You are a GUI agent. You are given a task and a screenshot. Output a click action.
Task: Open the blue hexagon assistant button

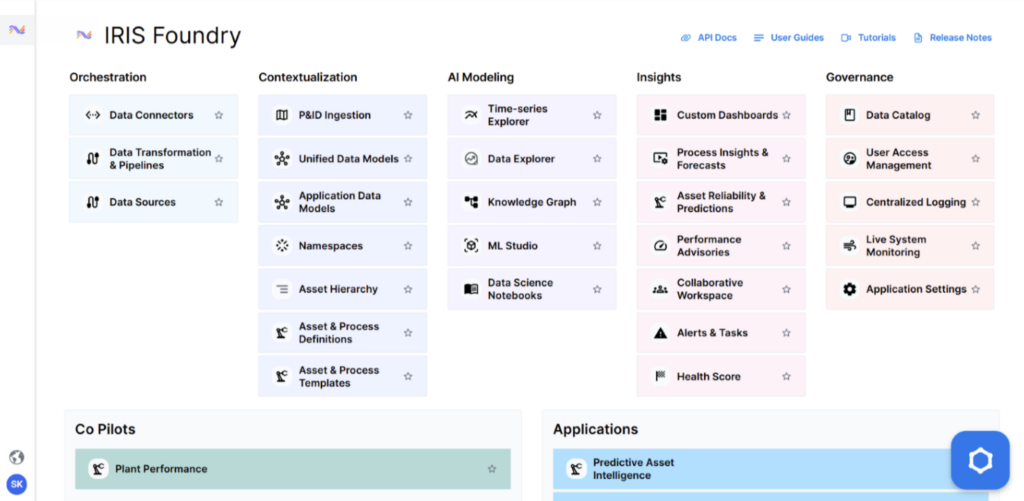(x=980, y=461)
